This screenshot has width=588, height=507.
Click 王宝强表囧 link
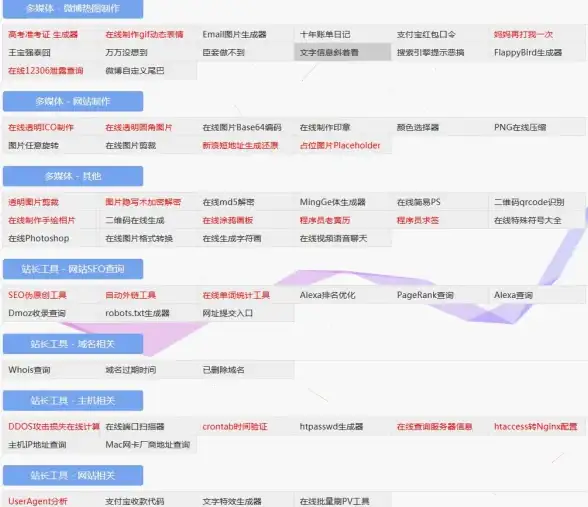point(29,52)
